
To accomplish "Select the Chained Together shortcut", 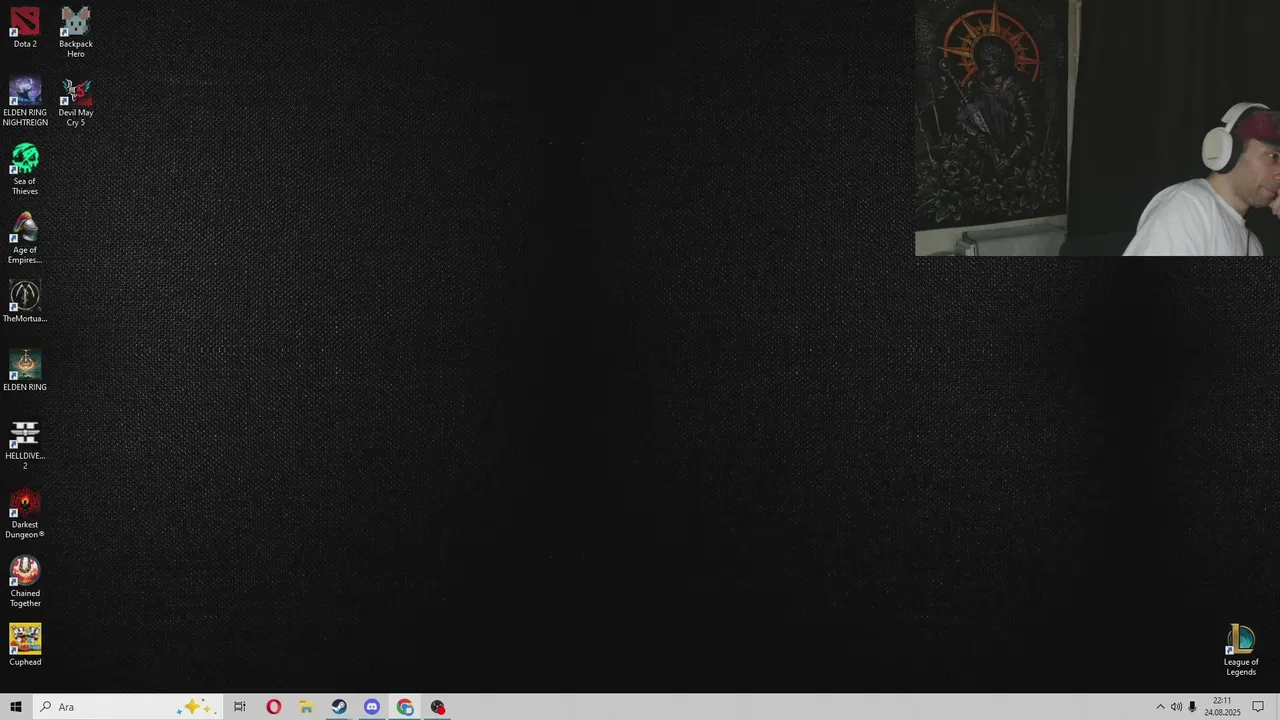I will [25, 583].
